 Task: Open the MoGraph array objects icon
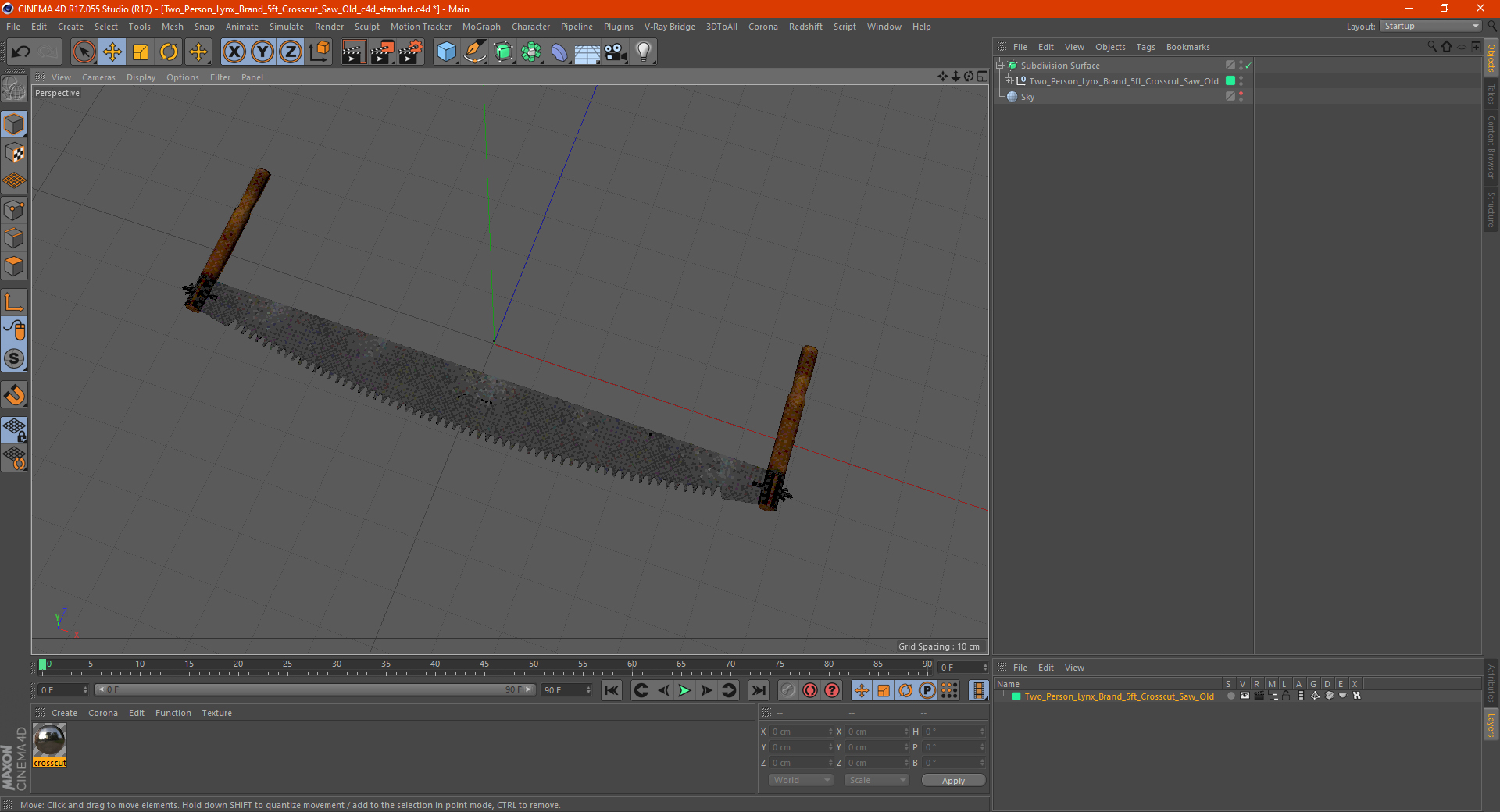(x=531, y=52)
